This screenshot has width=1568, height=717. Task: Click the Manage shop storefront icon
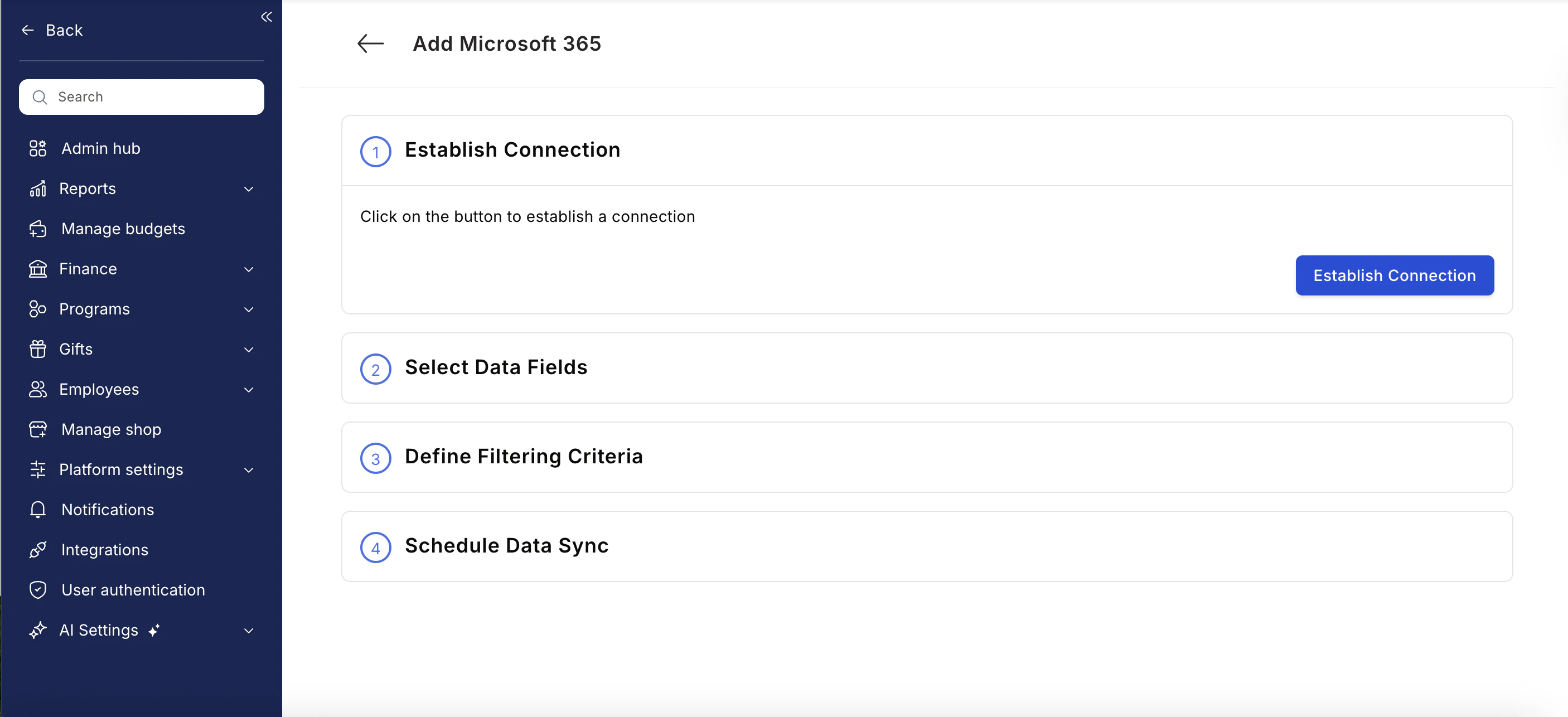(38, 429)
